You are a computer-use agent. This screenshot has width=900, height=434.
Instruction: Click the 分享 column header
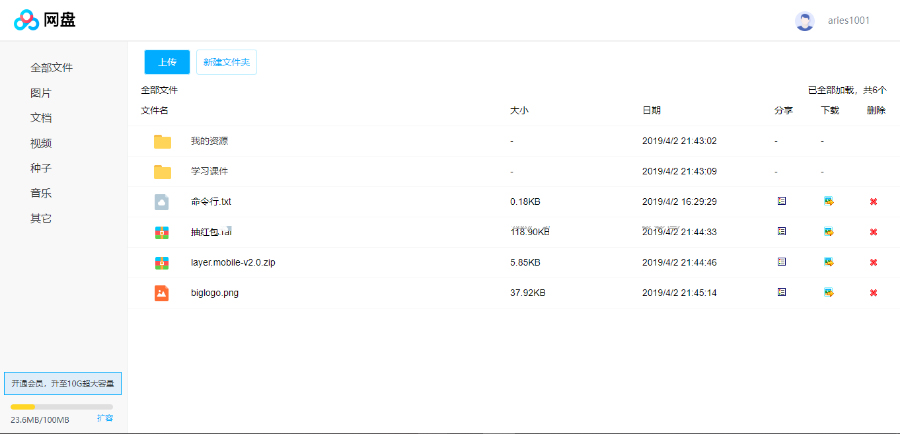783,111
